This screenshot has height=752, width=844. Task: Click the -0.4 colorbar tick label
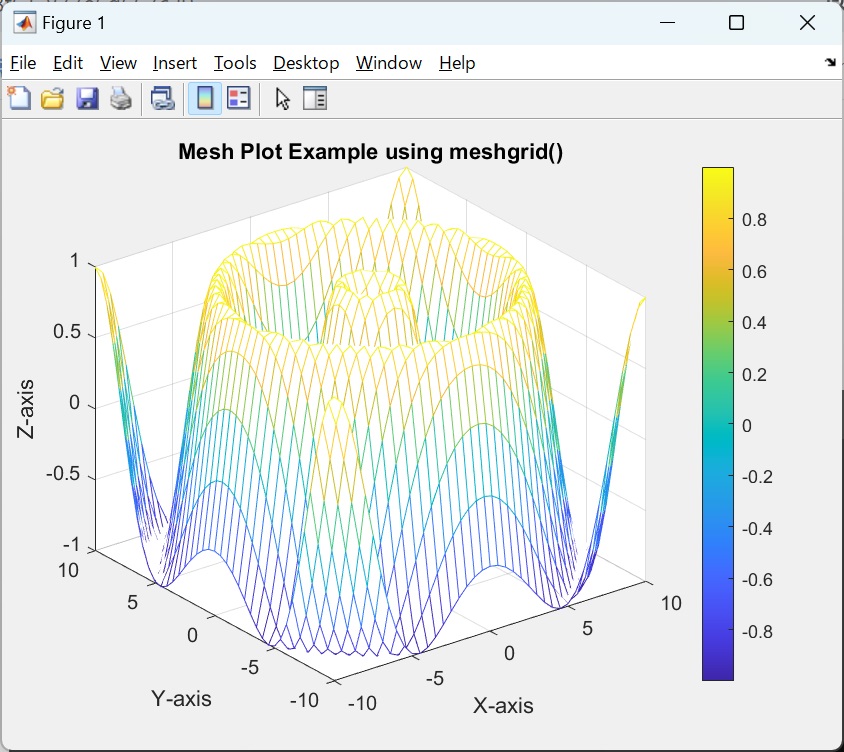(757, 529)
